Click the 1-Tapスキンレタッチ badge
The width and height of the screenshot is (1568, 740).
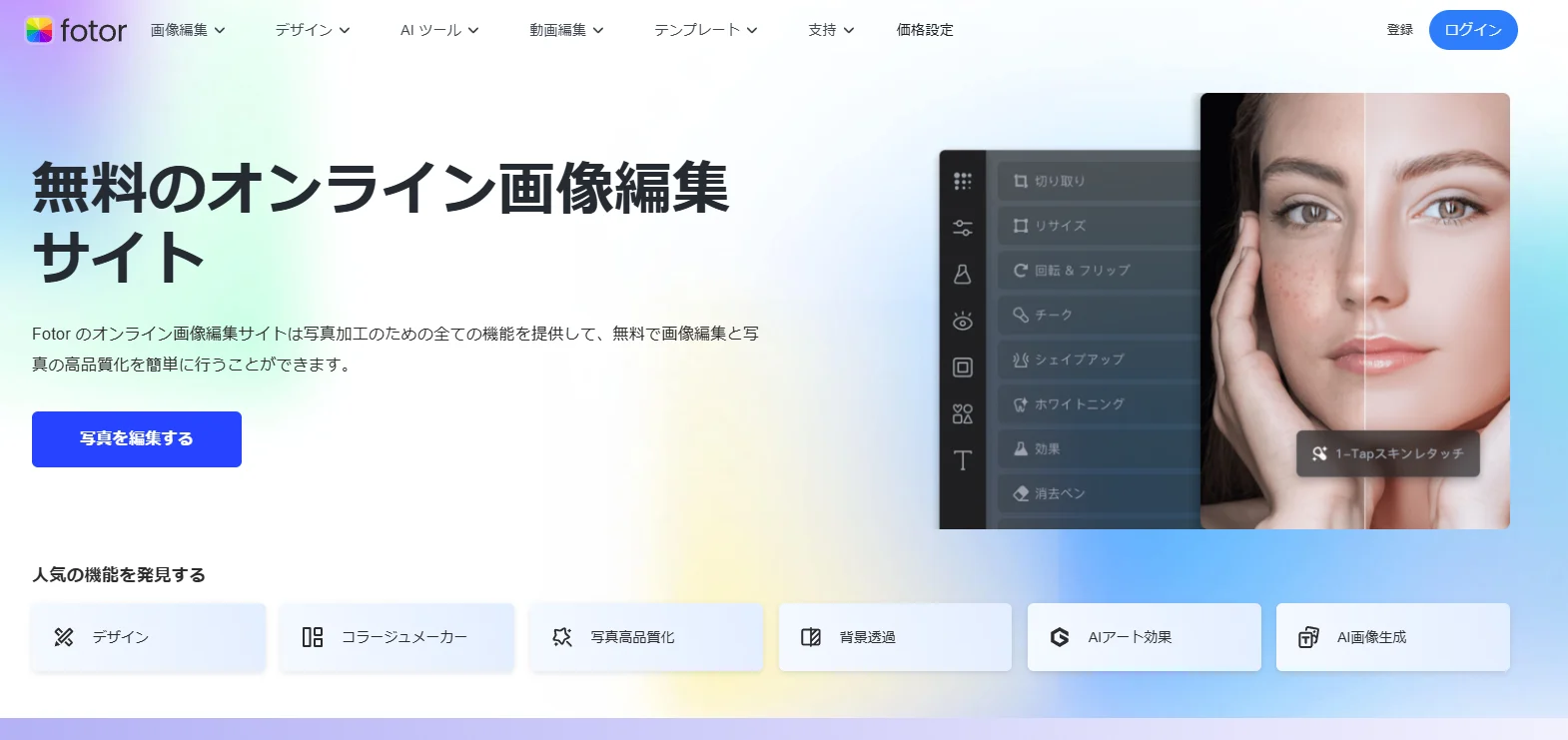(x=1388, y=453)
